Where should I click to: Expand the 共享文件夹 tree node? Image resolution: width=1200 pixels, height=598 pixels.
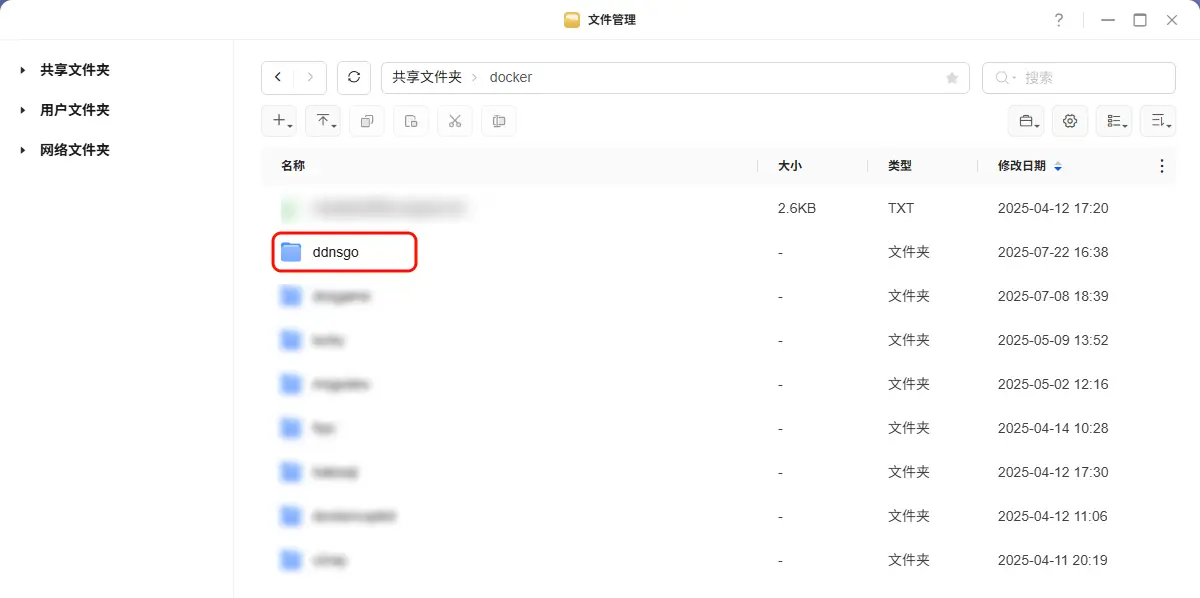tap(23, 70)
